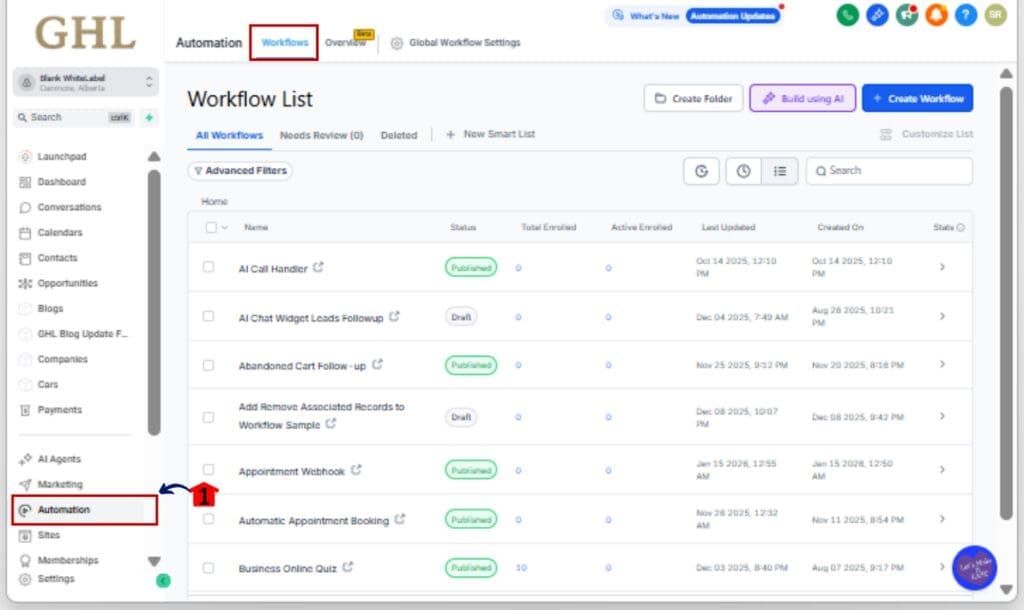The height and width of the screenshot is (610, 1024).
Task: Click the green phone dialer icon
Action: coord(847,15)
